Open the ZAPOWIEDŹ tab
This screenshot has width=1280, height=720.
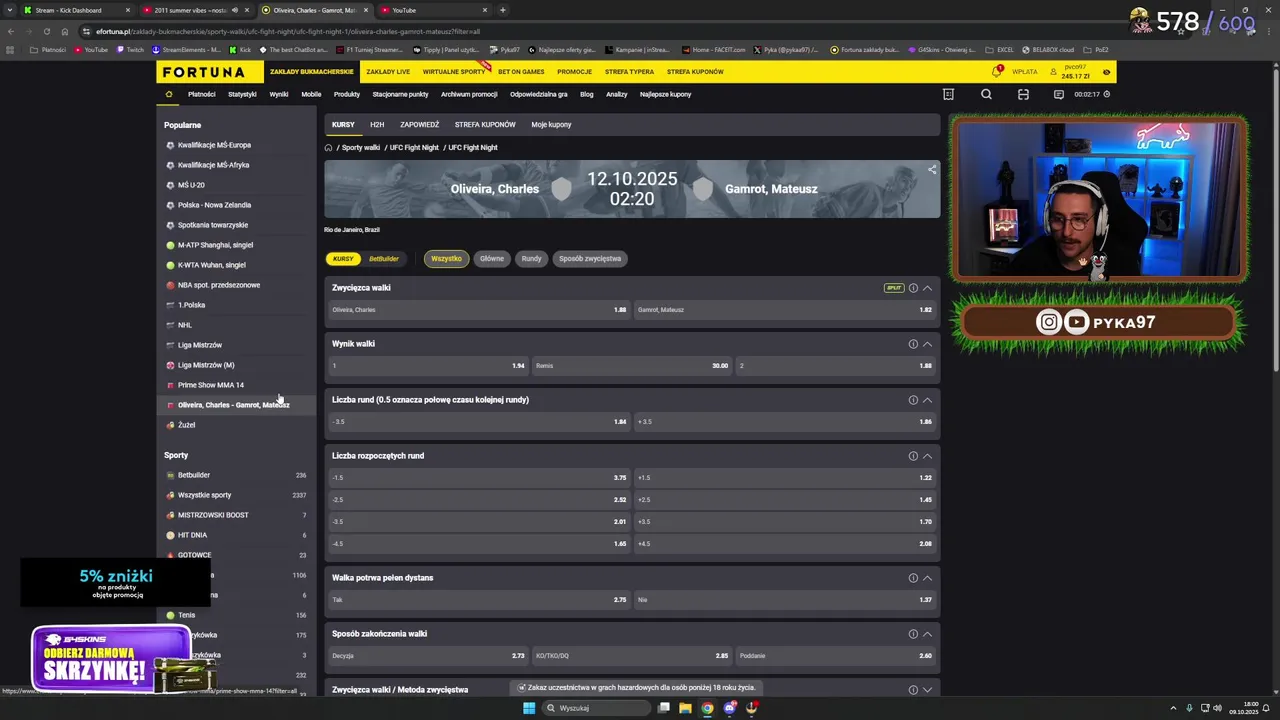point(419,125)
